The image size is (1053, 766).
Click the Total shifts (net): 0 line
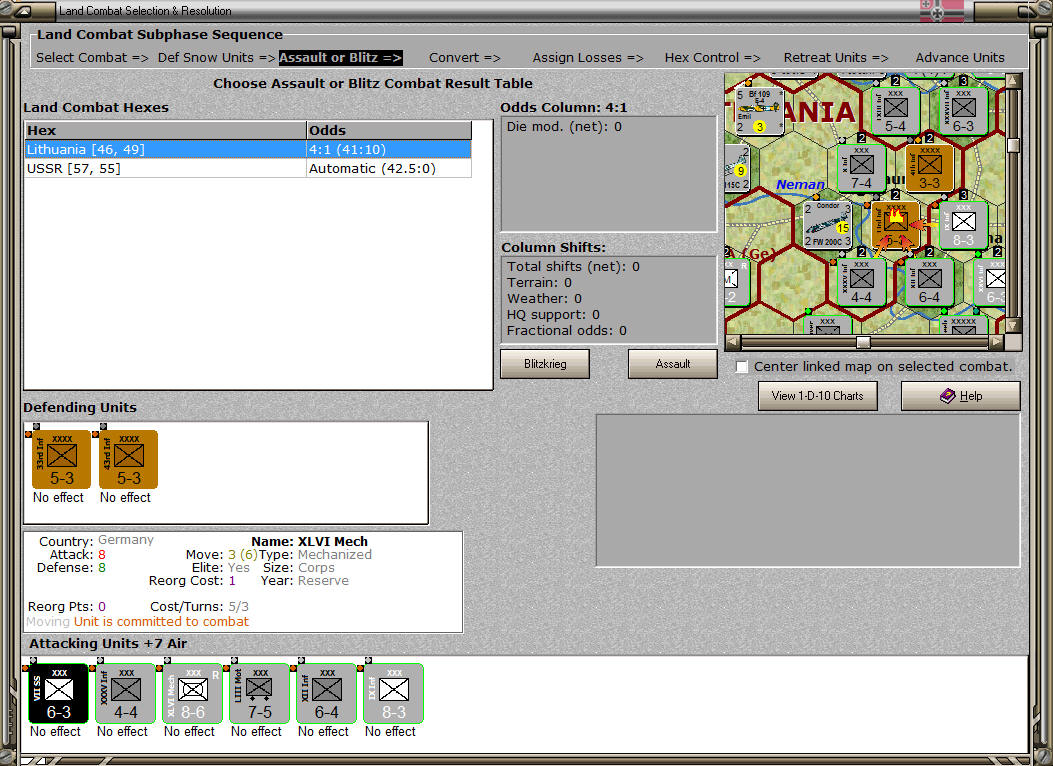(573, 267)
